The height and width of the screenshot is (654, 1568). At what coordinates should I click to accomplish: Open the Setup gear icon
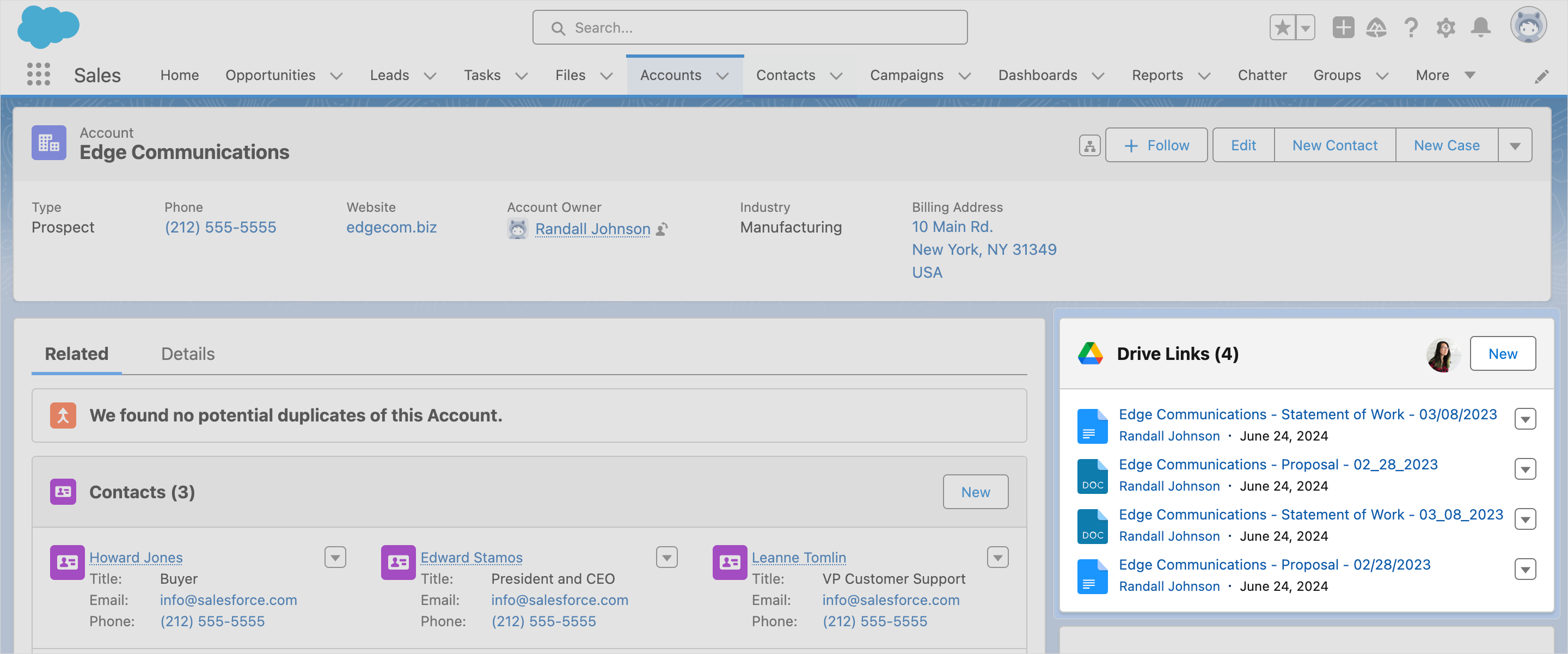click(1445, 27)
